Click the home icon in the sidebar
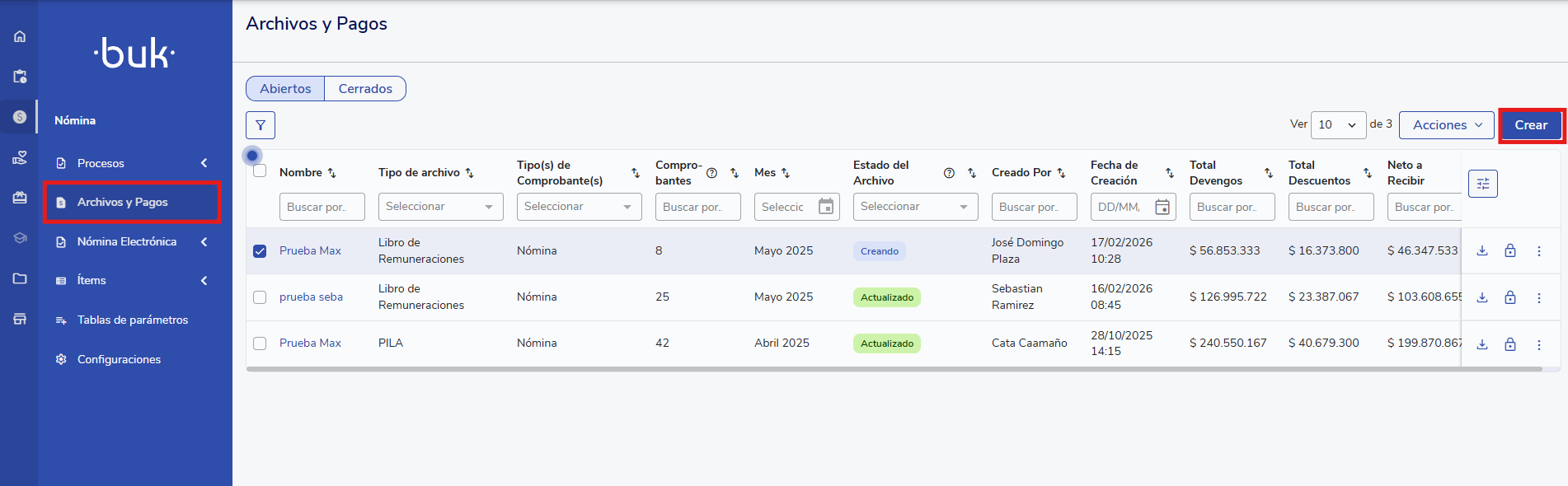This screenshot has height=486, width=1568. pyautogui.click(x=20, y=36)
